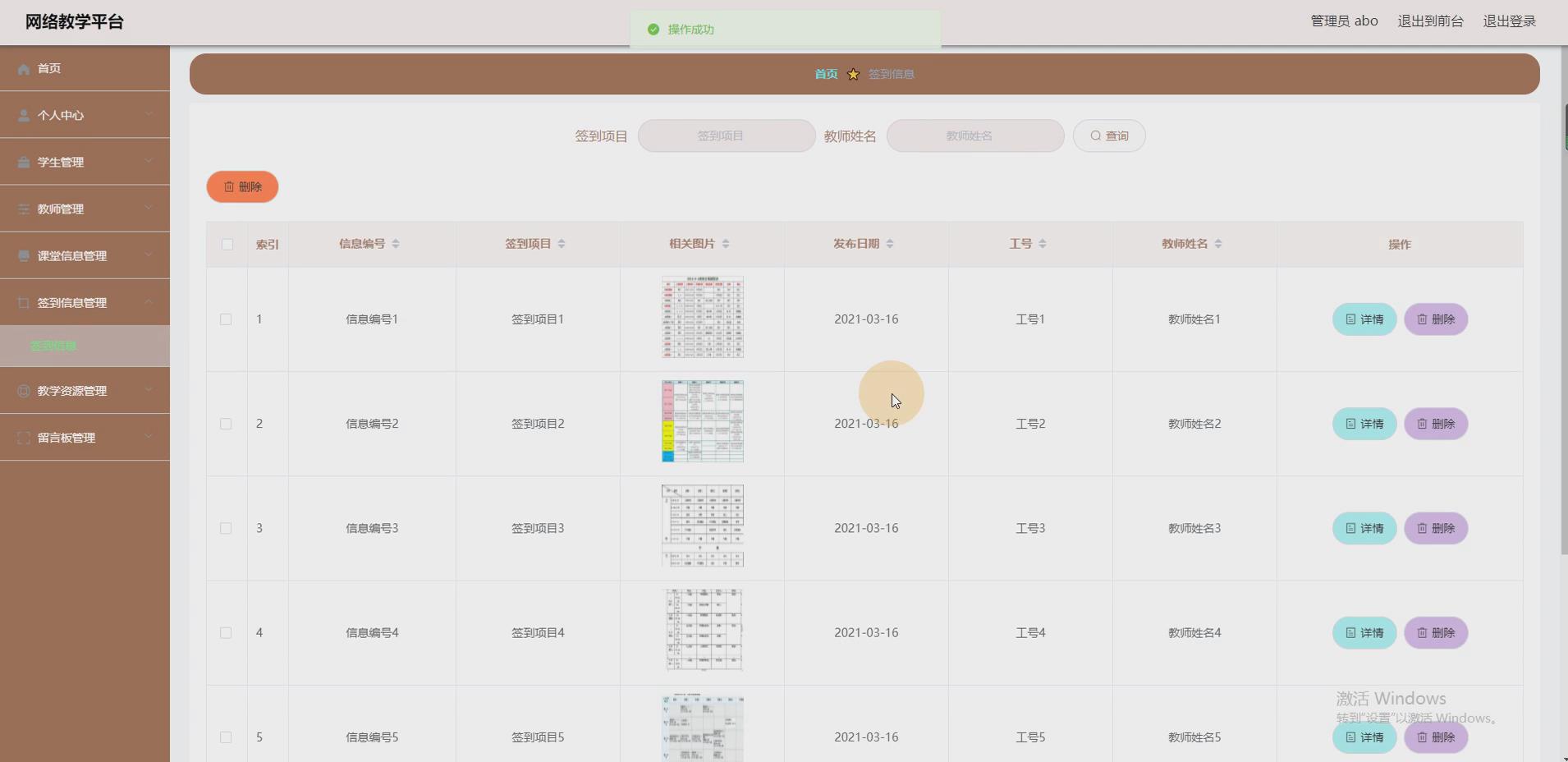Viewport: 1568px width, 762px height.
Task: Open the image thumbnail for 信息编号2
Action: pyautogui.click(x=702, y=421)
